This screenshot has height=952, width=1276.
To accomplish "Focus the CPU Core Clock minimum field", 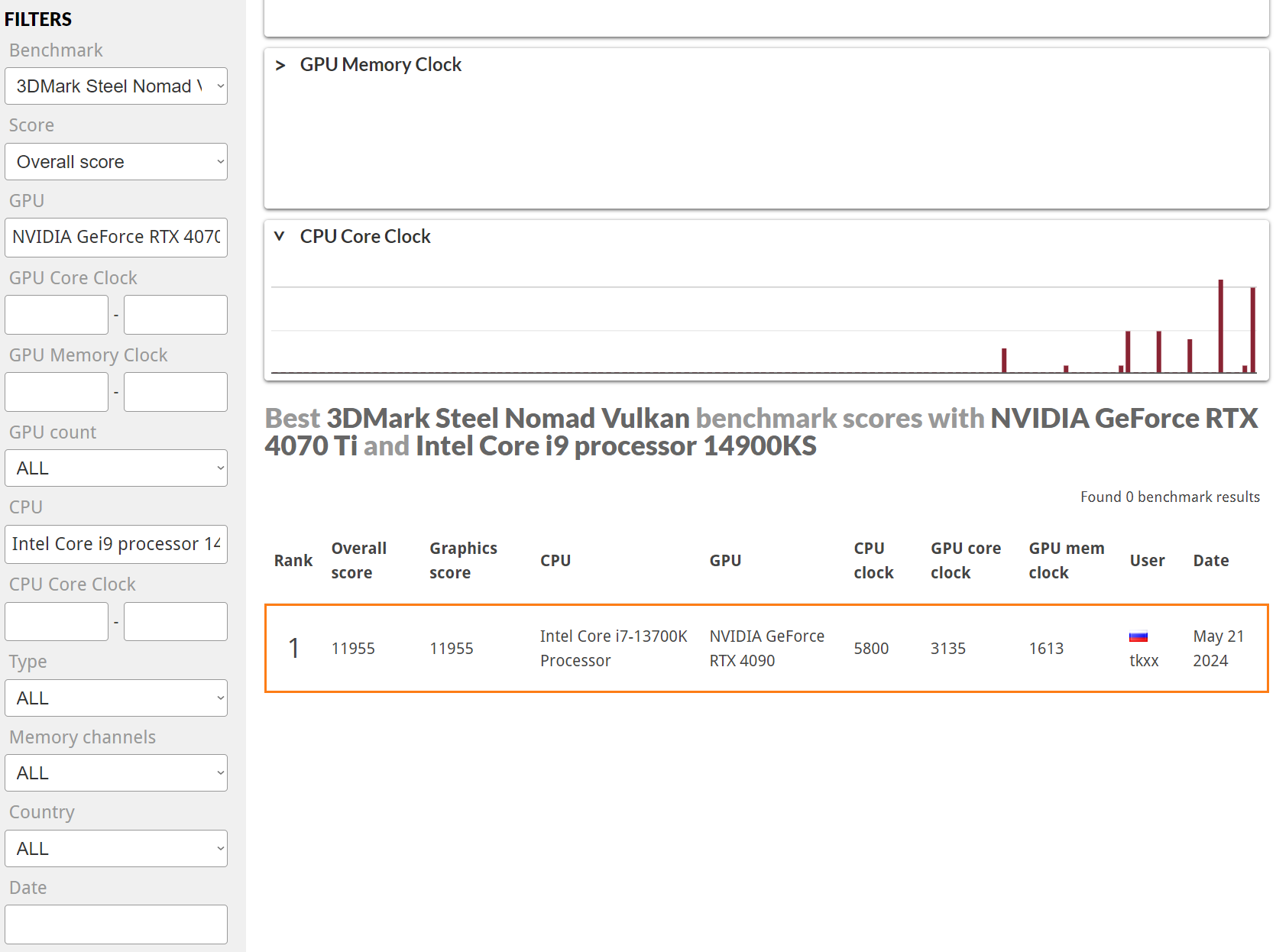I will (x=57, y=621).
